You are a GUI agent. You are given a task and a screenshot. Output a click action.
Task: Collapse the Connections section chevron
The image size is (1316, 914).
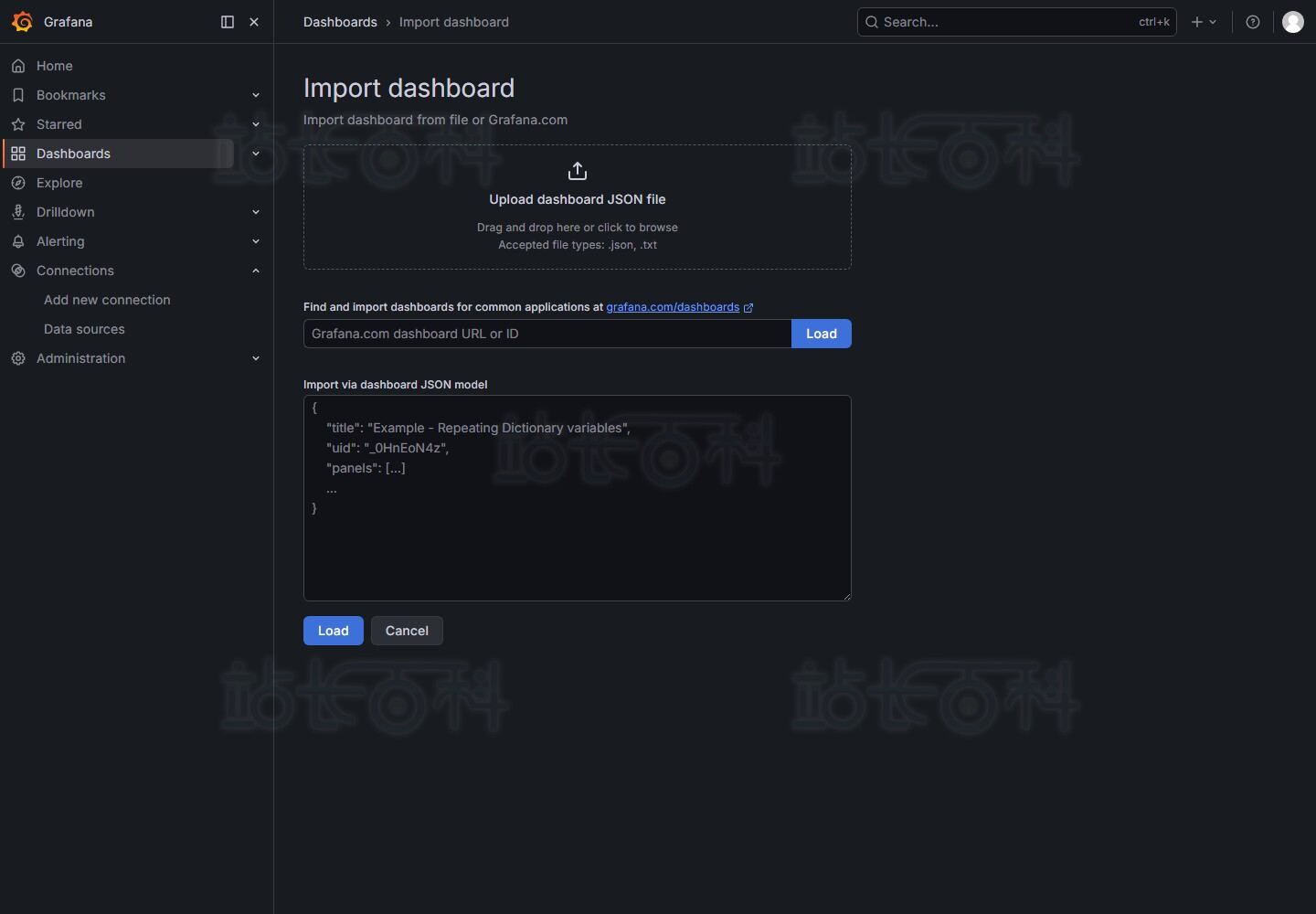[256, 271]
